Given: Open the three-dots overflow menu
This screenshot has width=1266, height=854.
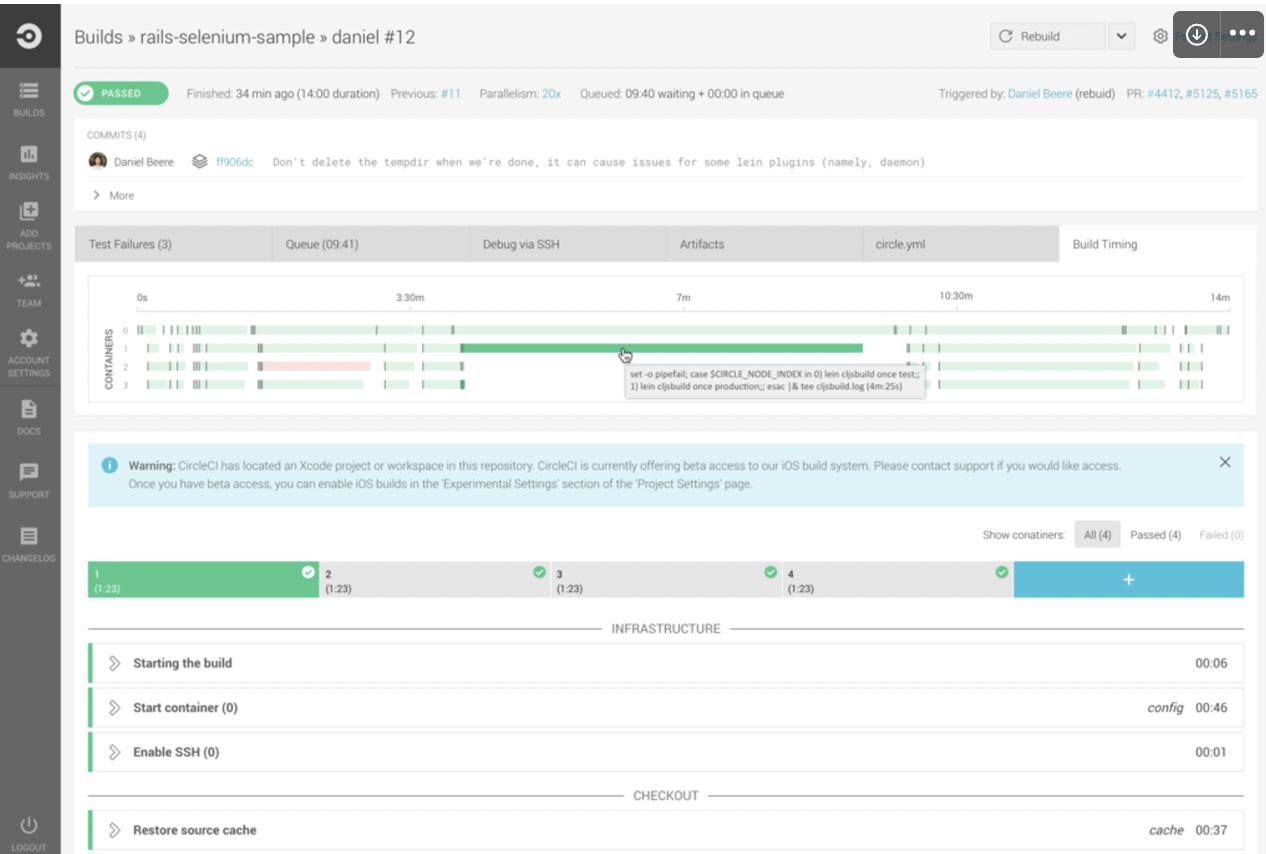Looking at the screenshot, I should coord(1242,34).
